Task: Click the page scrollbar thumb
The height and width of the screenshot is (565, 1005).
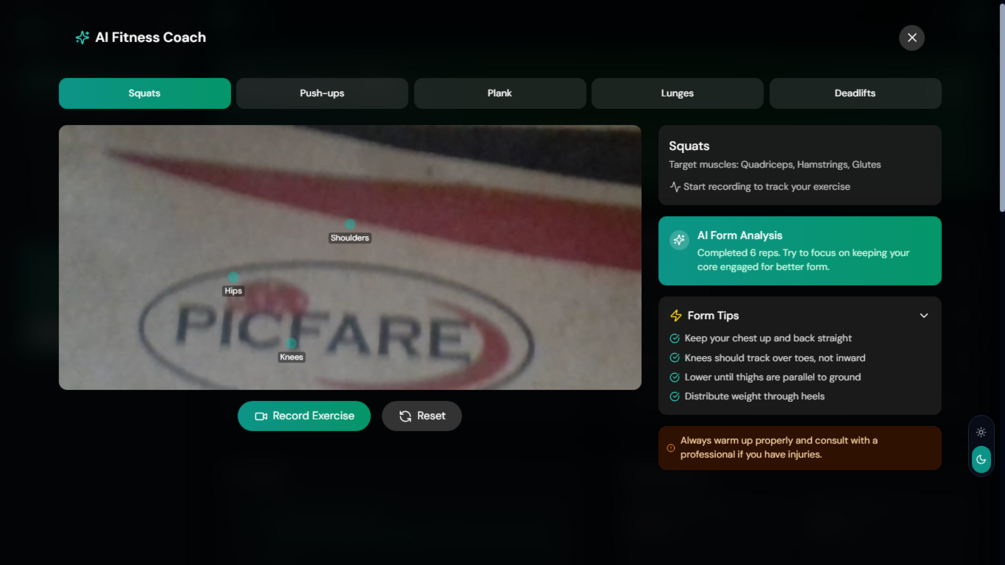Action: (x=1002, y=106)
